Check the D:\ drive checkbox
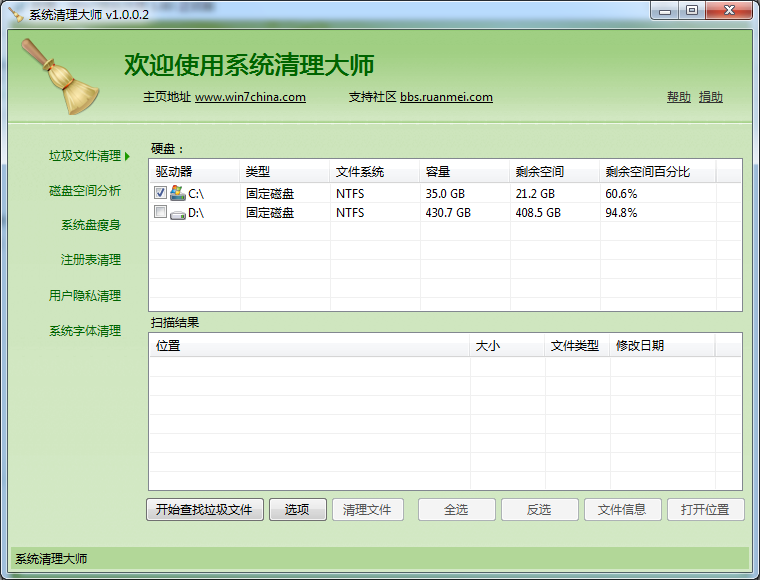 point(160,213)
